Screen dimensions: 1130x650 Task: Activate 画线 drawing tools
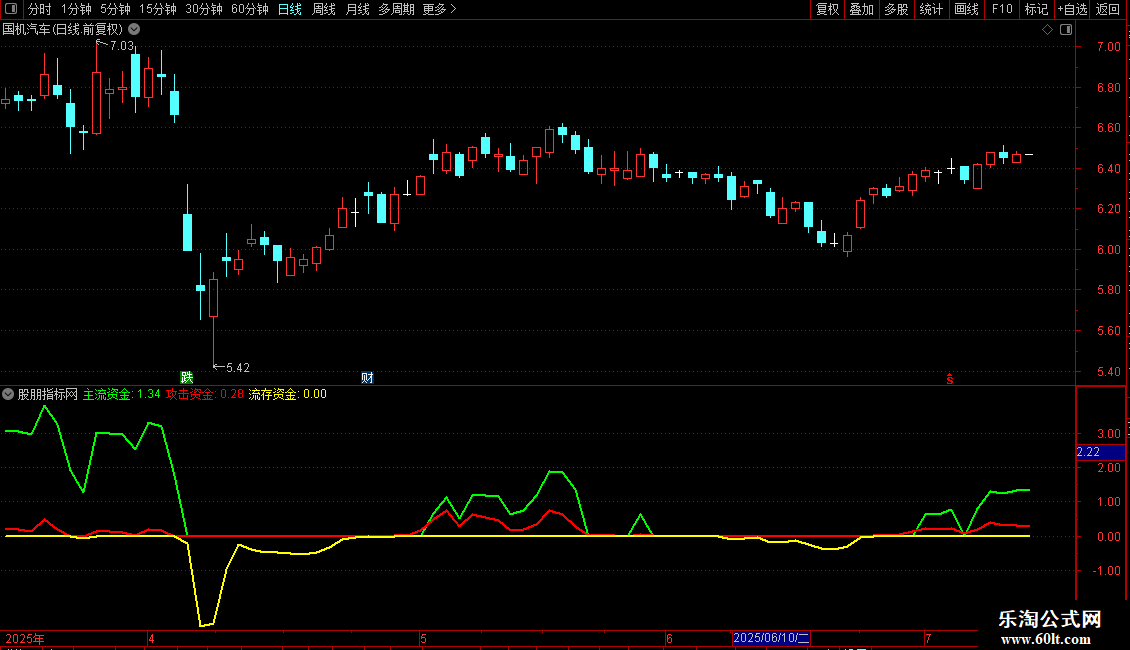(x=966, y=9)
